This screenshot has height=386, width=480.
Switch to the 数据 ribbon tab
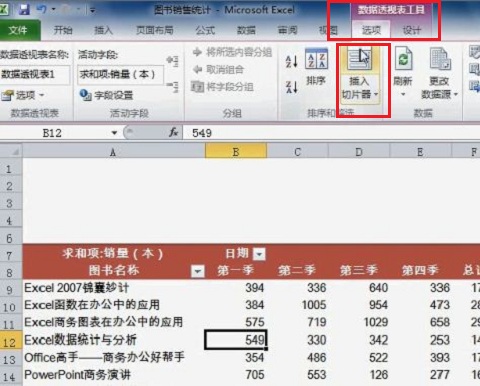pyautogui.click(x=246, y=30)
